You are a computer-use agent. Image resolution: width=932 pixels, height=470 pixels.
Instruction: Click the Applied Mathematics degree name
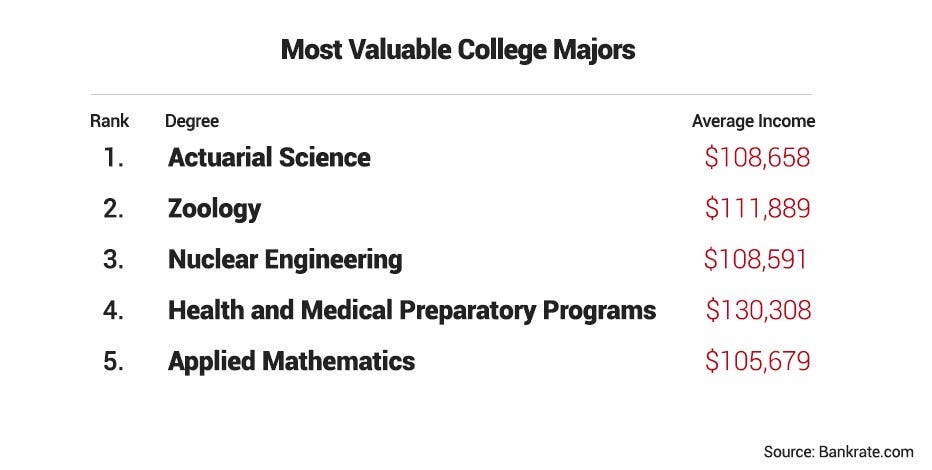tap(291, 362)
